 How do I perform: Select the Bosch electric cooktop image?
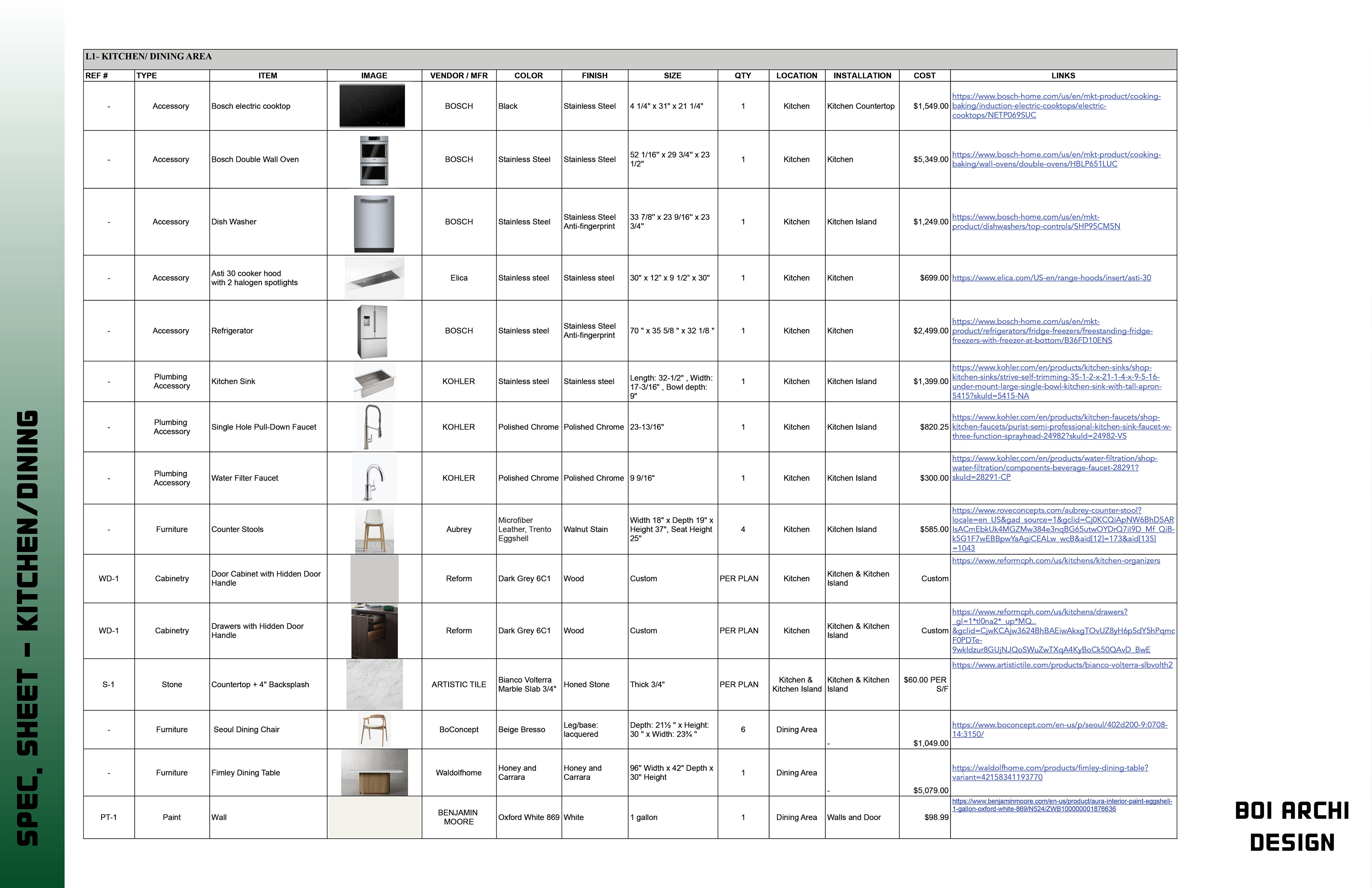point(372,105)
